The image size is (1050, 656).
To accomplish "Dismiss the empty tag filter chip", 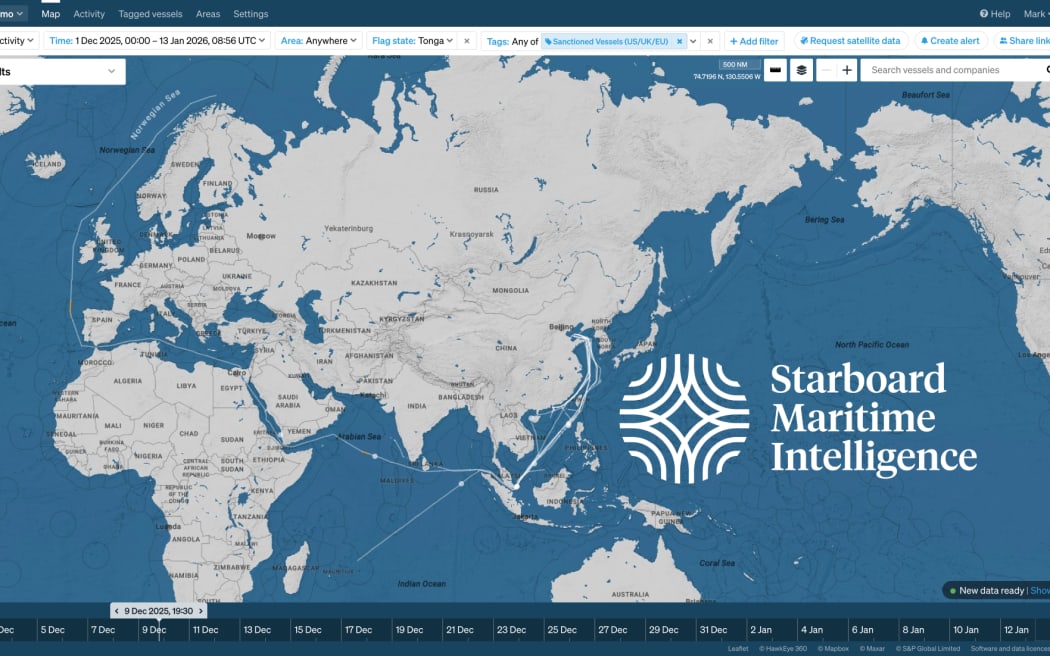I will 708,41.
